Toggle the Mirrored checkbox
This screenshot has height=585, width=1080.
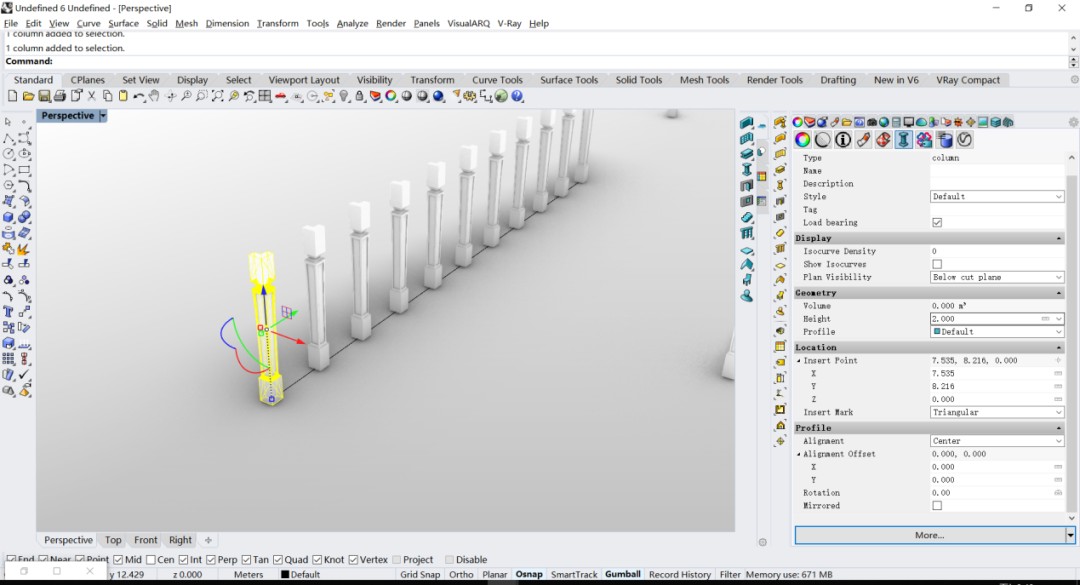point(937,506)
